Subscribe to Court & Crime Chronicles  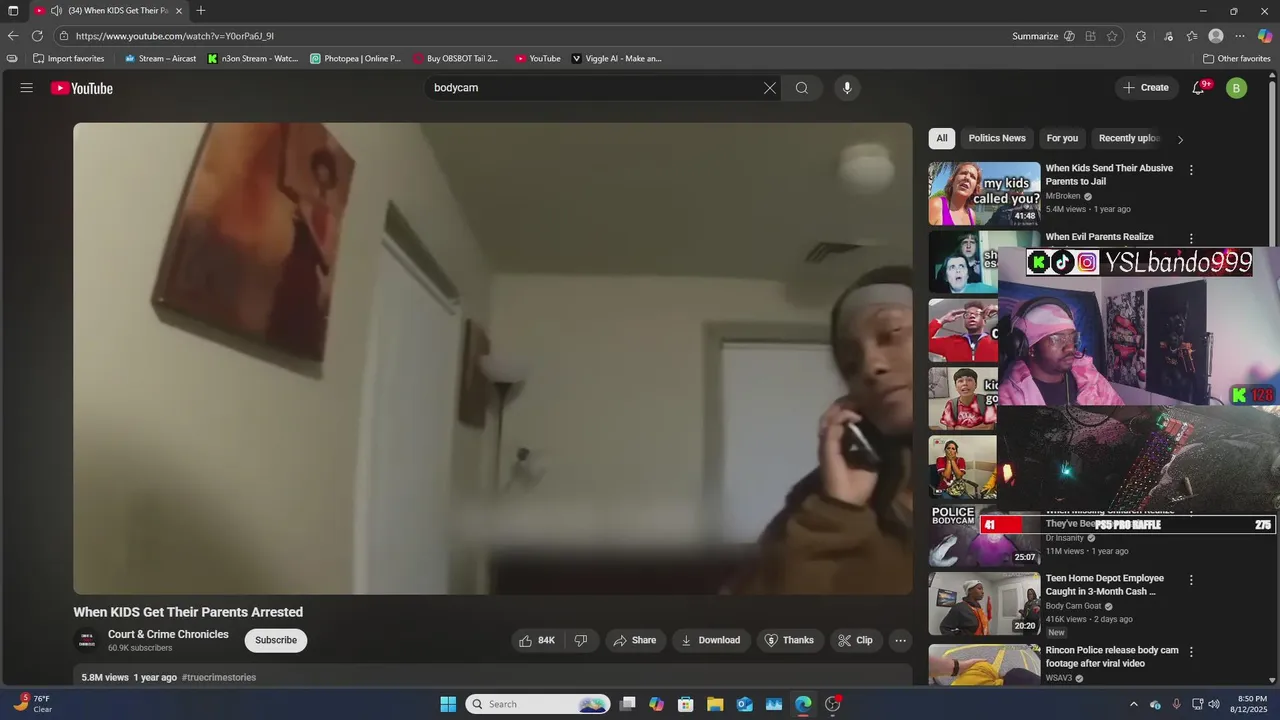tap(276, 640)
